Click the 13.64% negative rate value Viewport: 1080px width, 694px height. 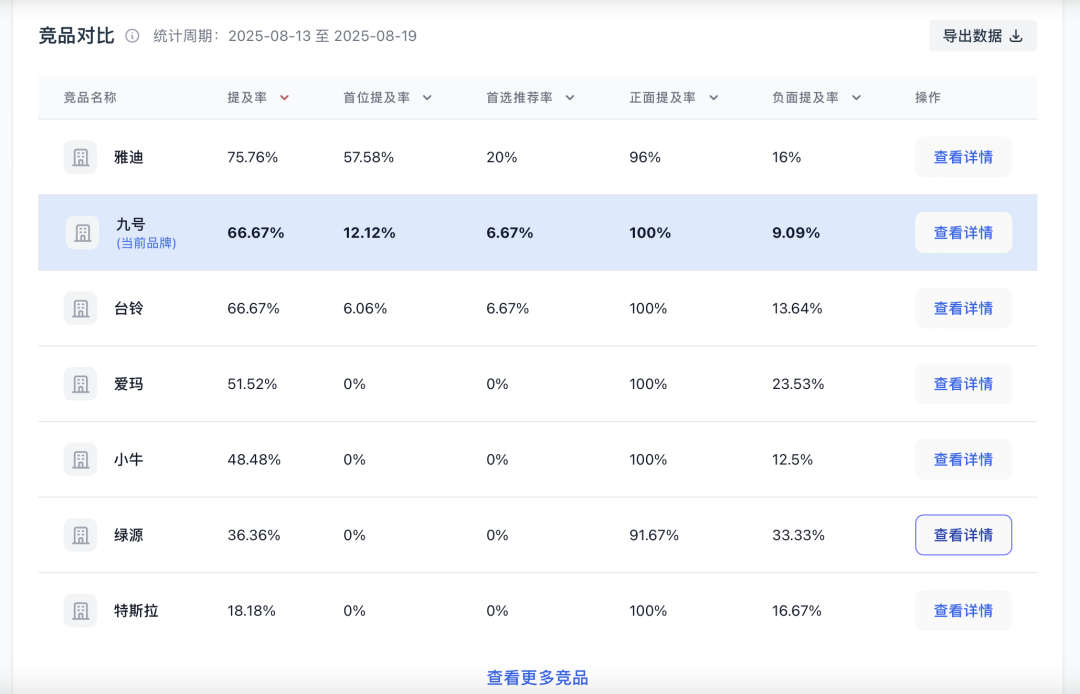tap(797, 308)
